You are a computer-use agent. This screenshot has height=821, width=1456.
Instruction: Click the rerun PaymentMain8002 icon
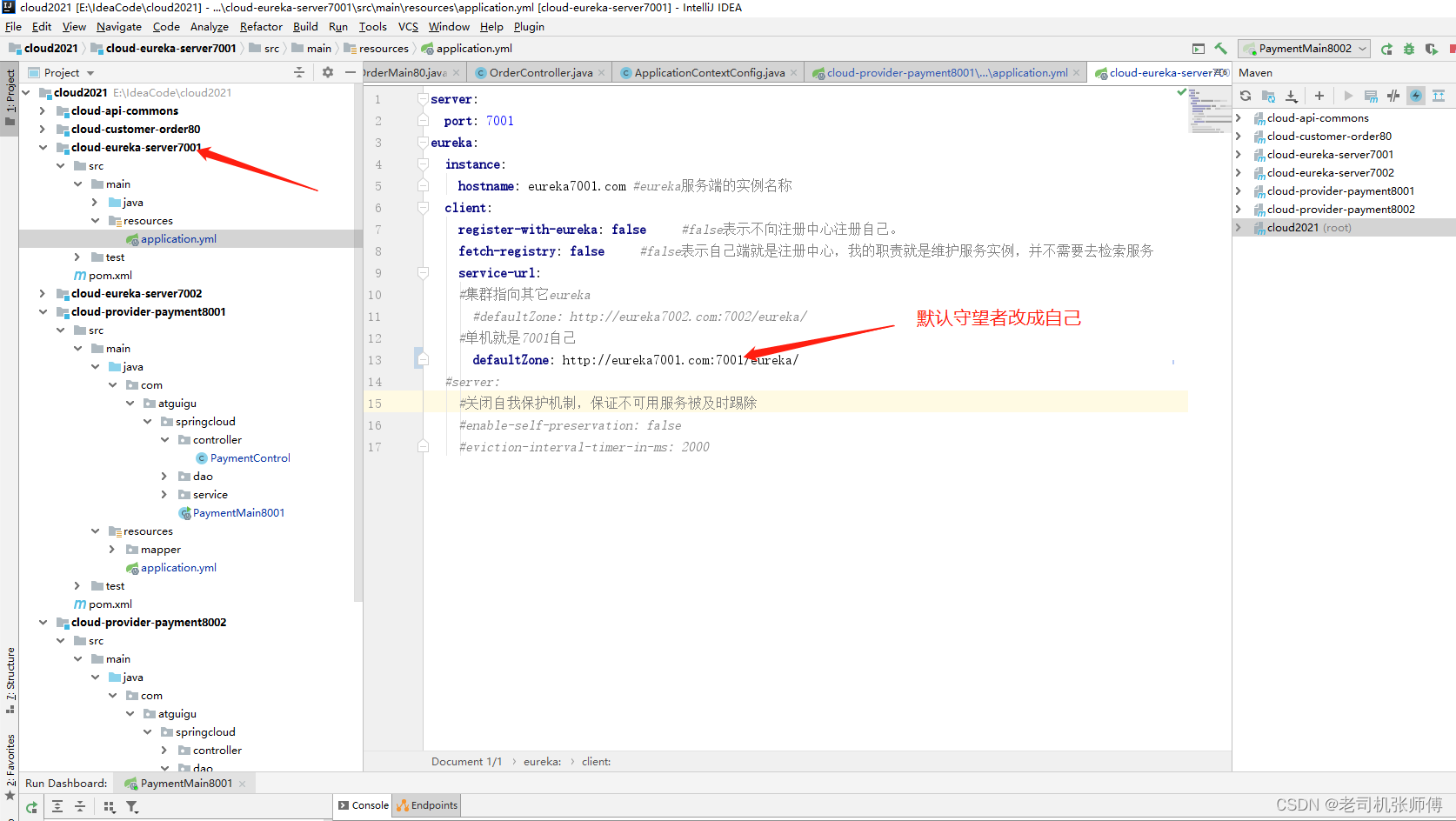click(x=1386, y=49)
